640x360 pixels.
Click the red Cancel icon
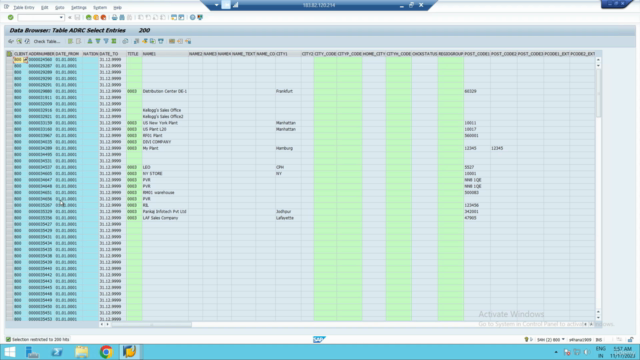click(x=103, y=18)
